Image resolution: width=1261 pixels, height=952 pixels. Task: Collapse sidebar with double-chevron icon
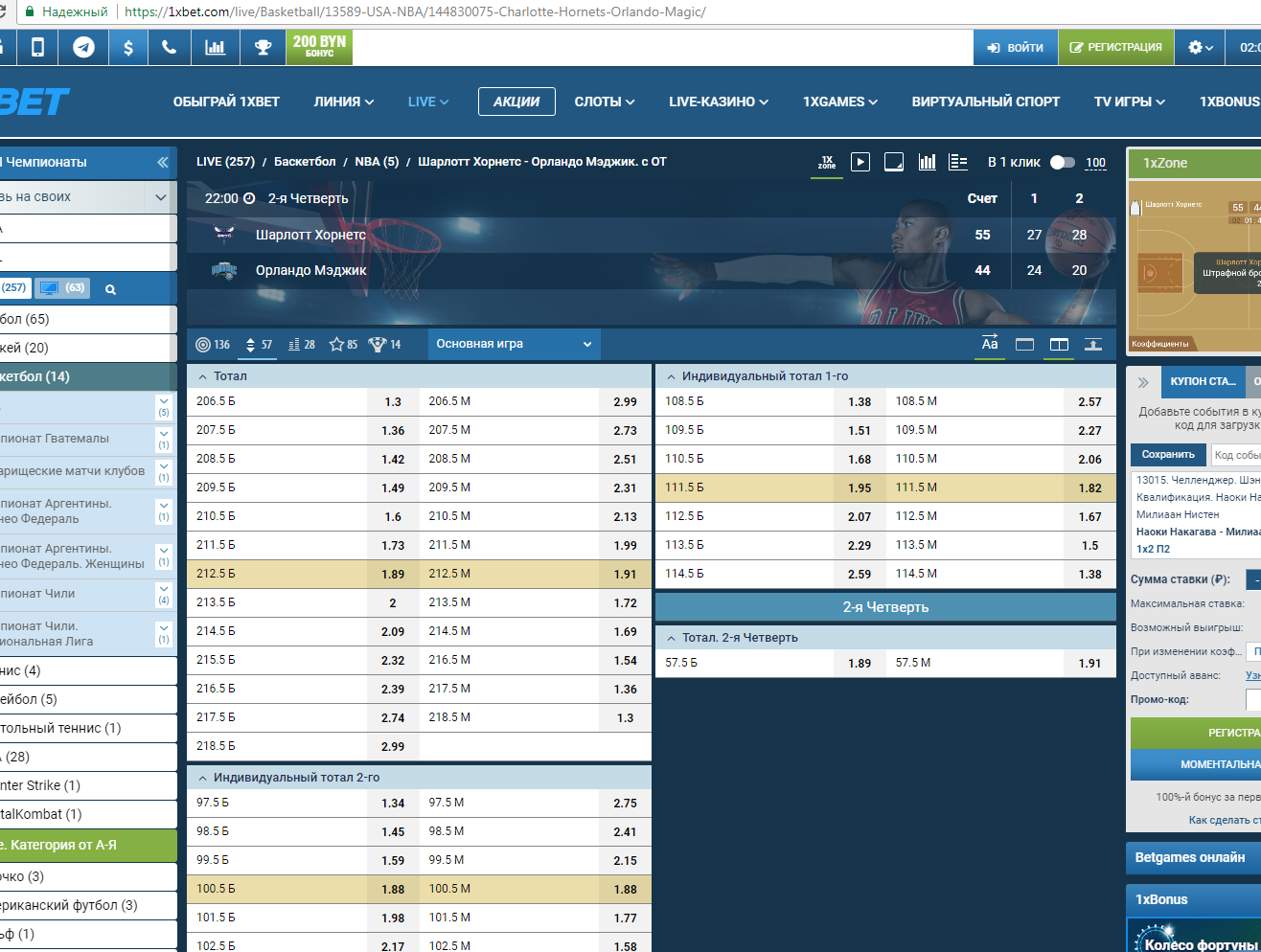163,162
